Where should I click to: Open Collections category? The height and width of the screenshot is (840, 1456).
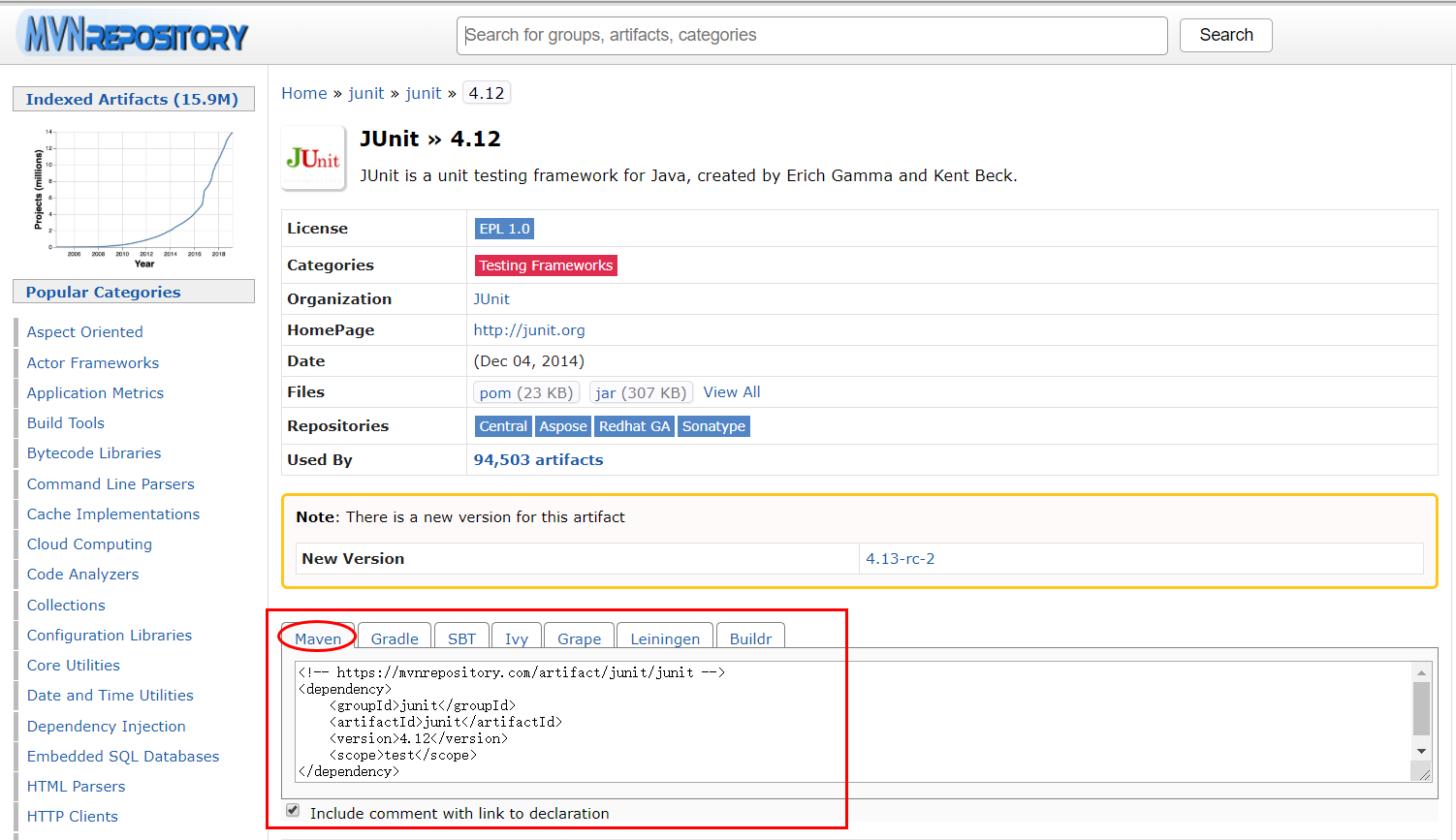pyautogui.click(x=66, y=606)
